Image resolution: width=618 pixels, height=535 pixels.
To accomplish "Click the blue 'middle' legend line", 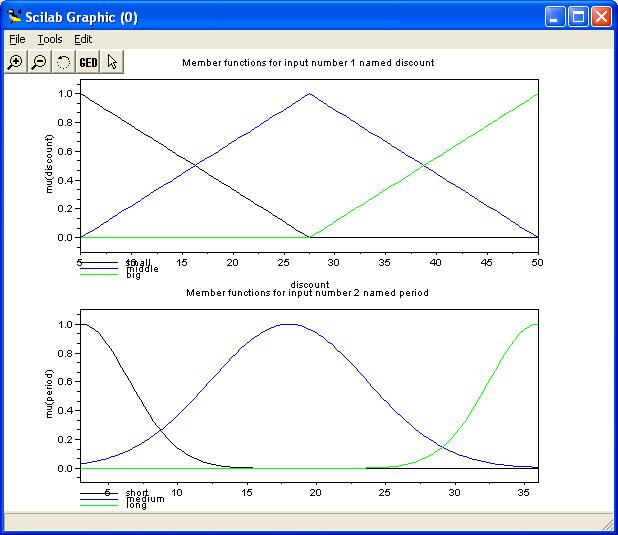I will coord(100,269).
